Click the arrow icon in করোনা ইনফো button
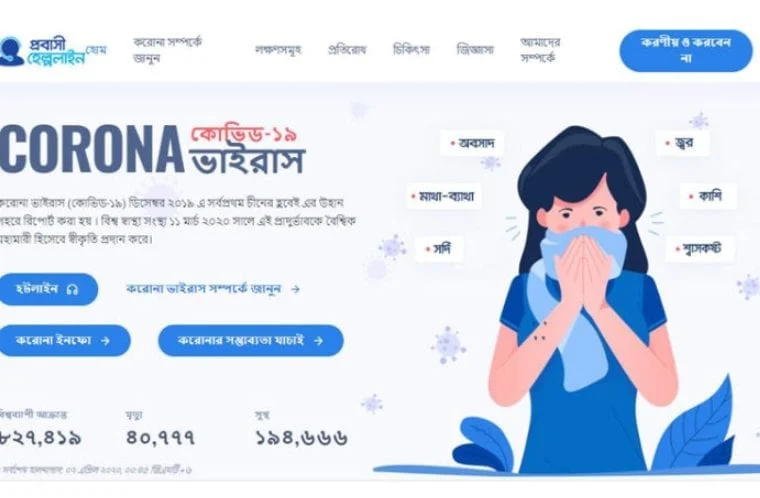This screenshot has height=498, width=760. (105, 341)
